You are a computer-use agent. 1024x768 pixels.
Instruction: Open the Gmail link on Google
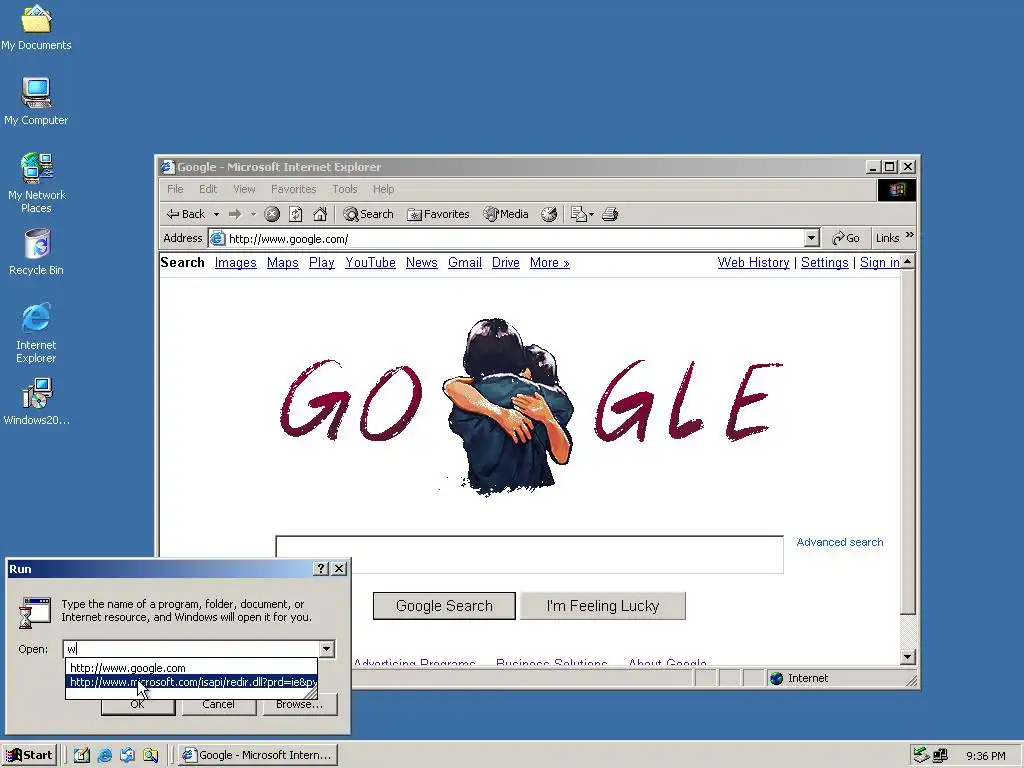click(465, 263)
